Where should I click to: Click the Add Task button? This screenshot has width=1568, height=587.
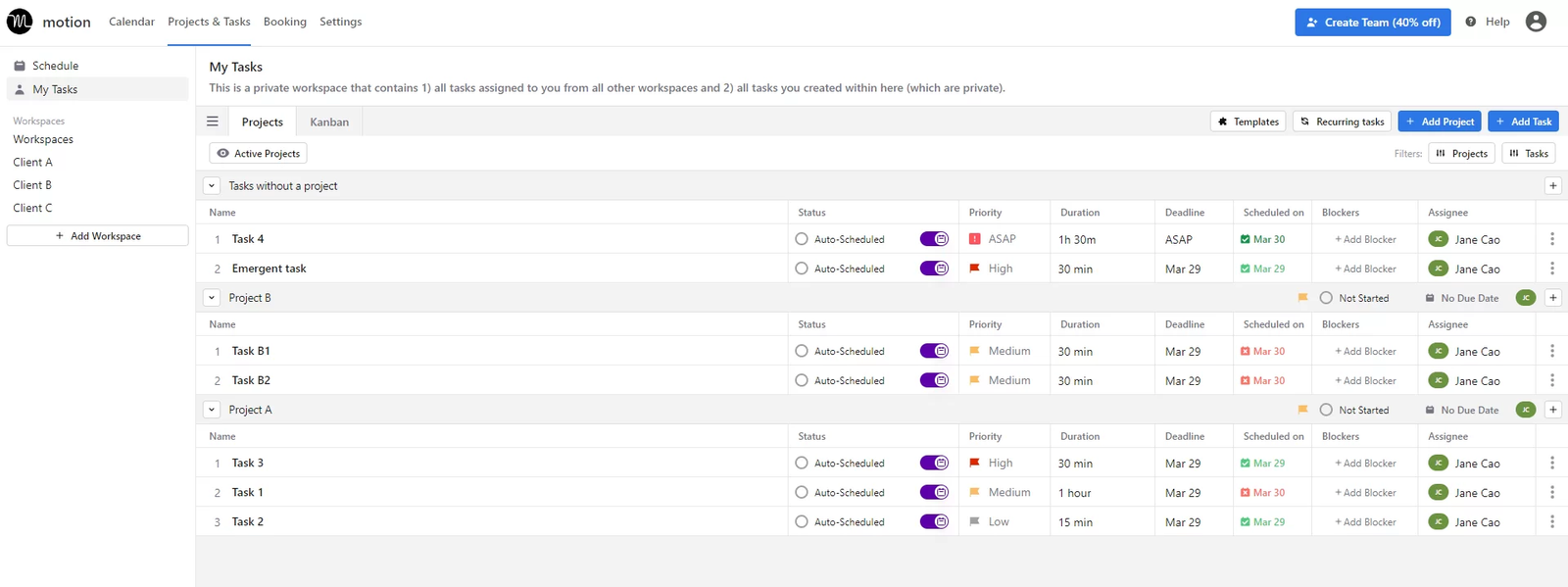1523,122
